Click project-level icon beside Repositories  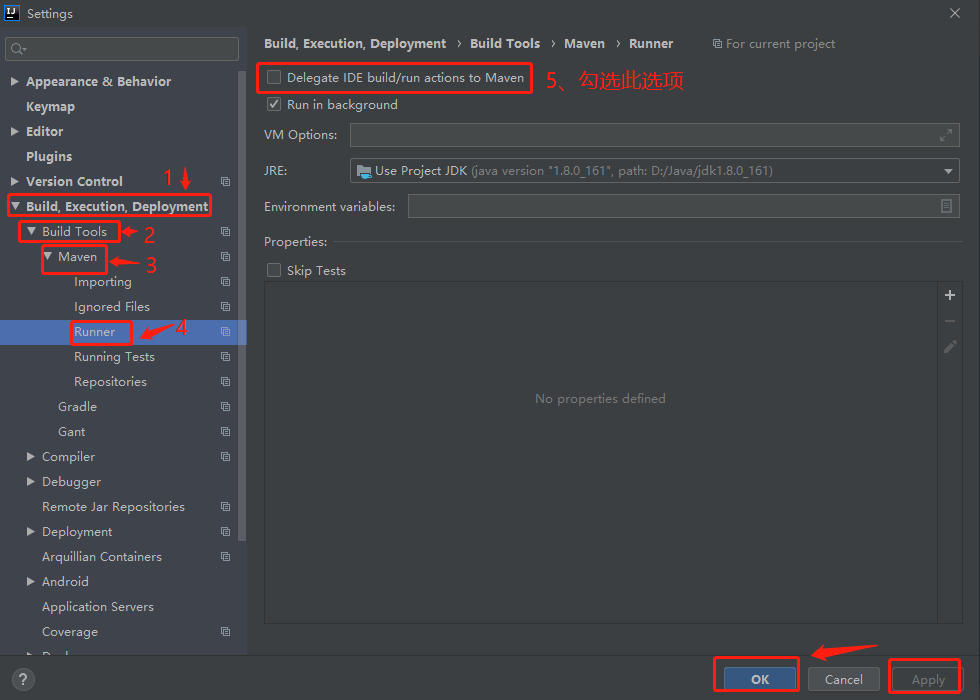(226, 381)
